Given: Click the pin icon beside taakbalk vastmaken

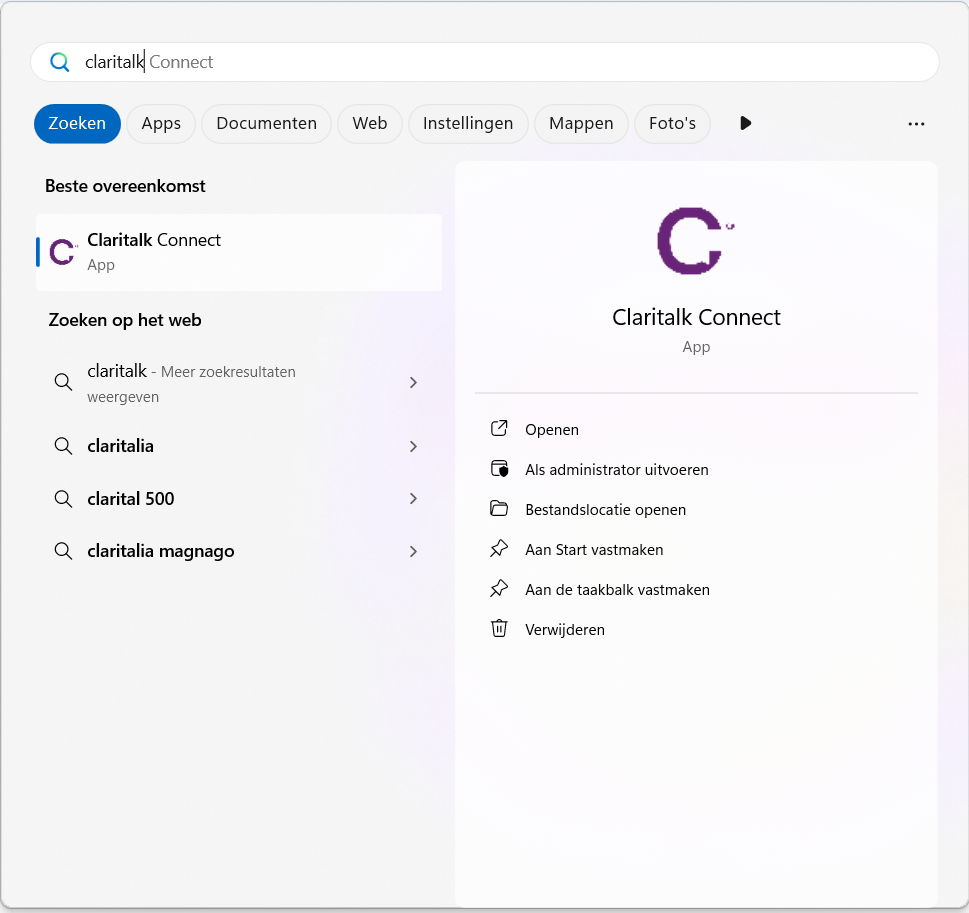Looking at the screenshot, I should pos(499,588).
